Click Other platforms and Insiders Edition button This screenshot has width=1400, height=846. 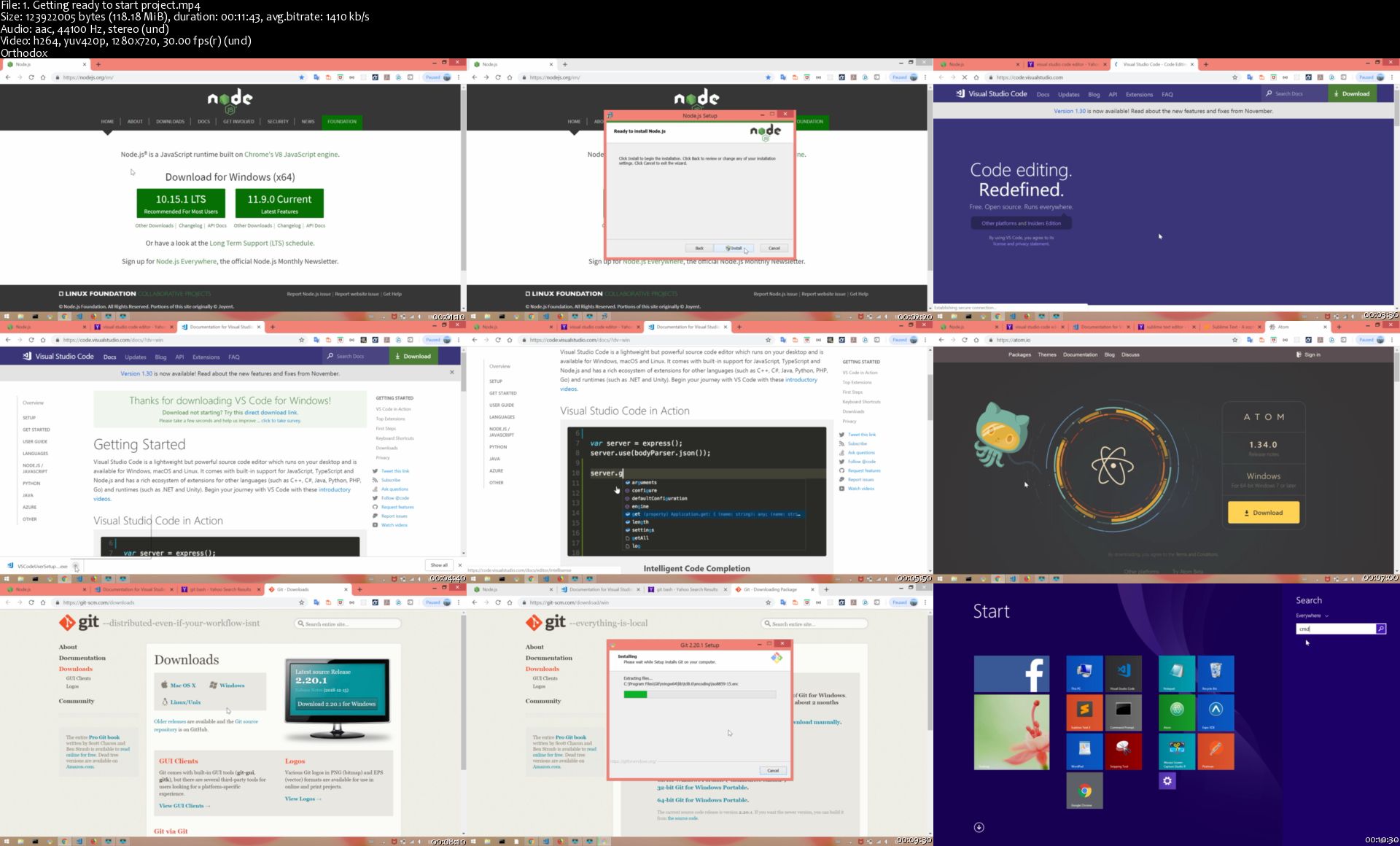pos(1021,223)
